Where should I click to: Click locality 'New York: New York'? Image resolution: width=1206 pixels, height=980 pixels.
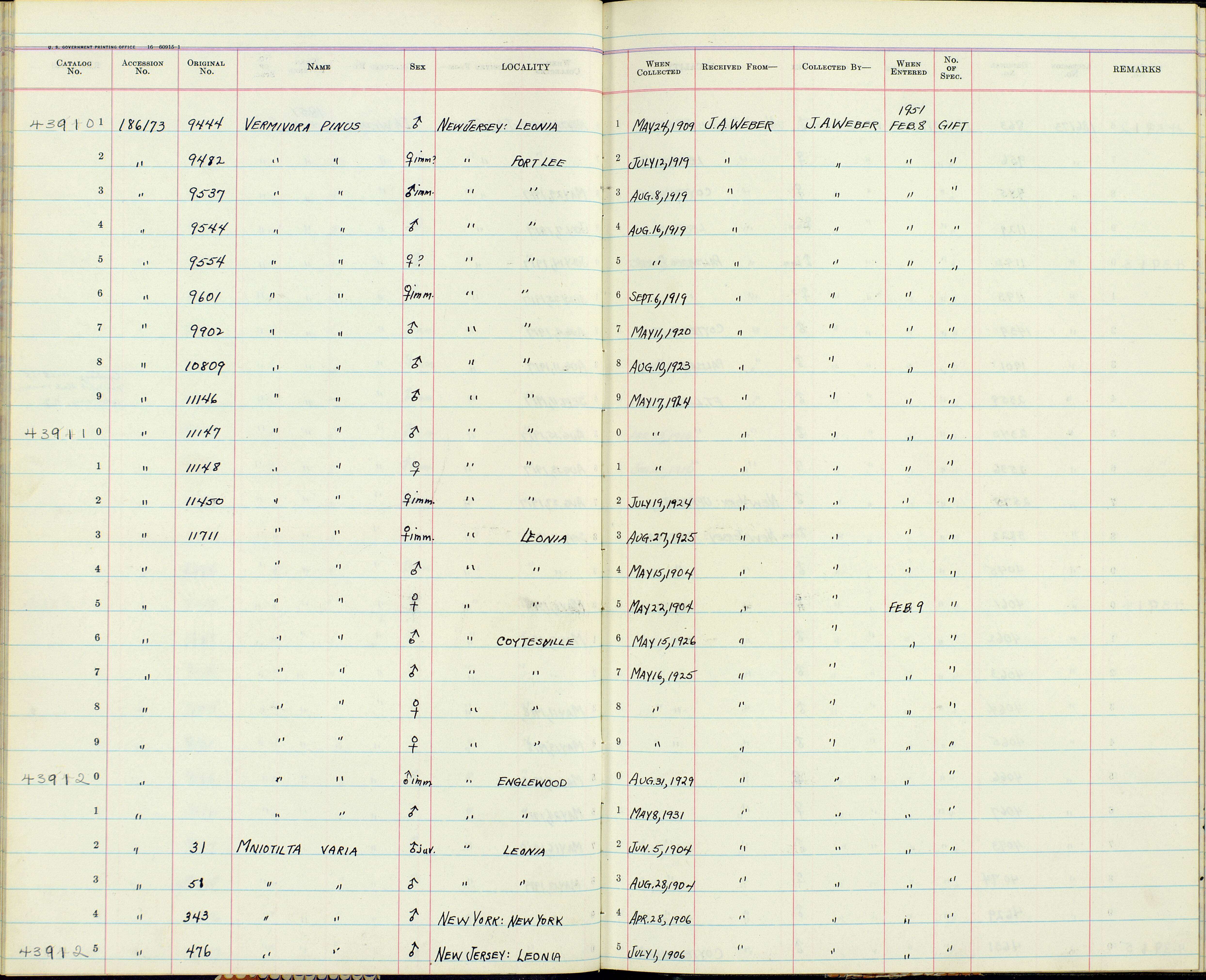[501, 921]
